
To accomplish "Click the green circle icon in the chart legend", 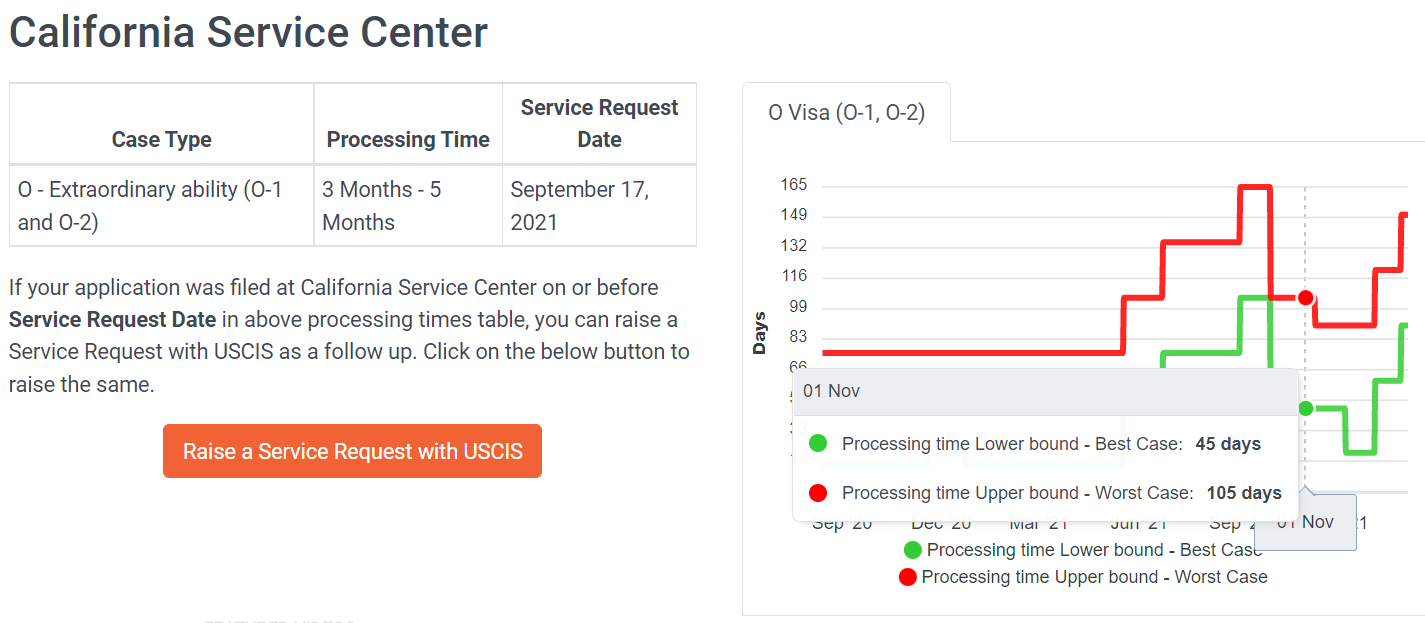I will tap(912, 550).
